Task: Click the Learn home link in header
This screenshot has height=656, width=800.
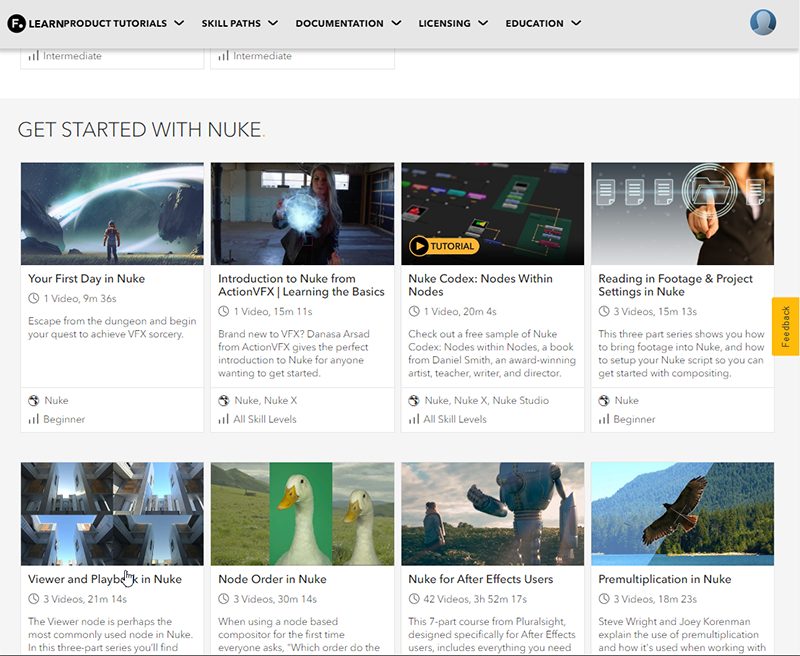Action: [45, 23]
